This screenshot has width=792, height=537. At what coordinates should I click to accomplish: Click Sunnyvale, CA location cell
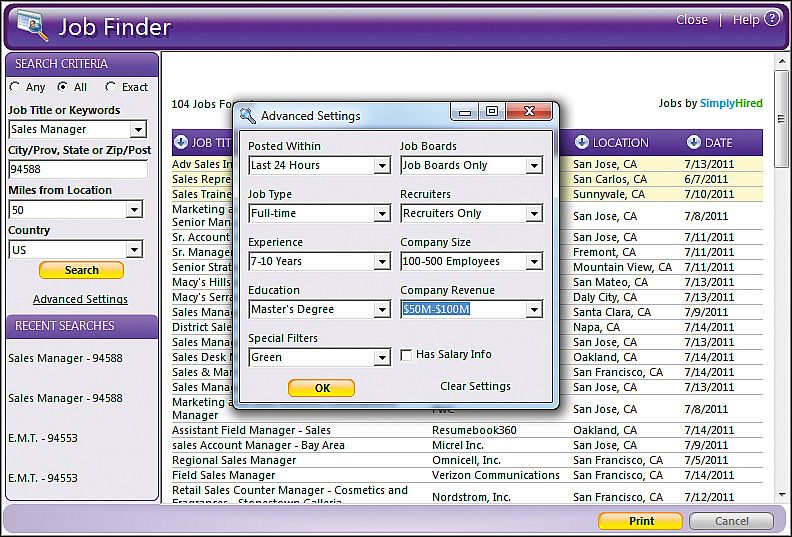(x=609, y=194)
